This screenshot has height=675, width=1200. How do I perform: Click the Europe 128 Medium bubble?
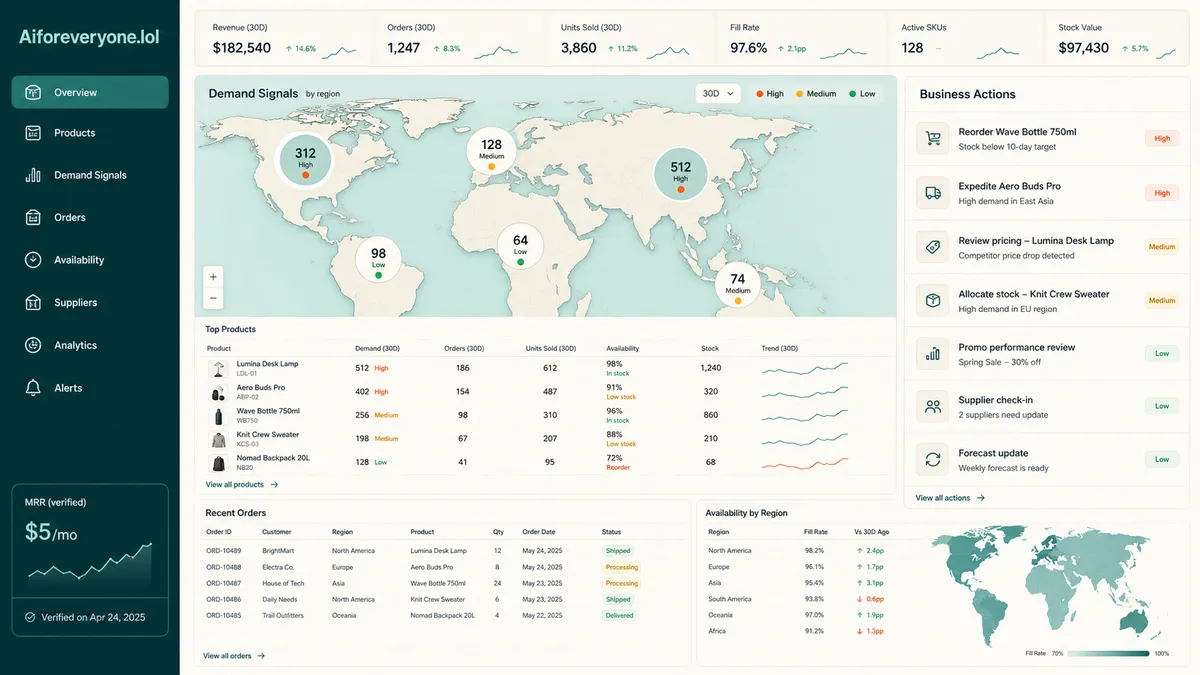click(491, 151)
